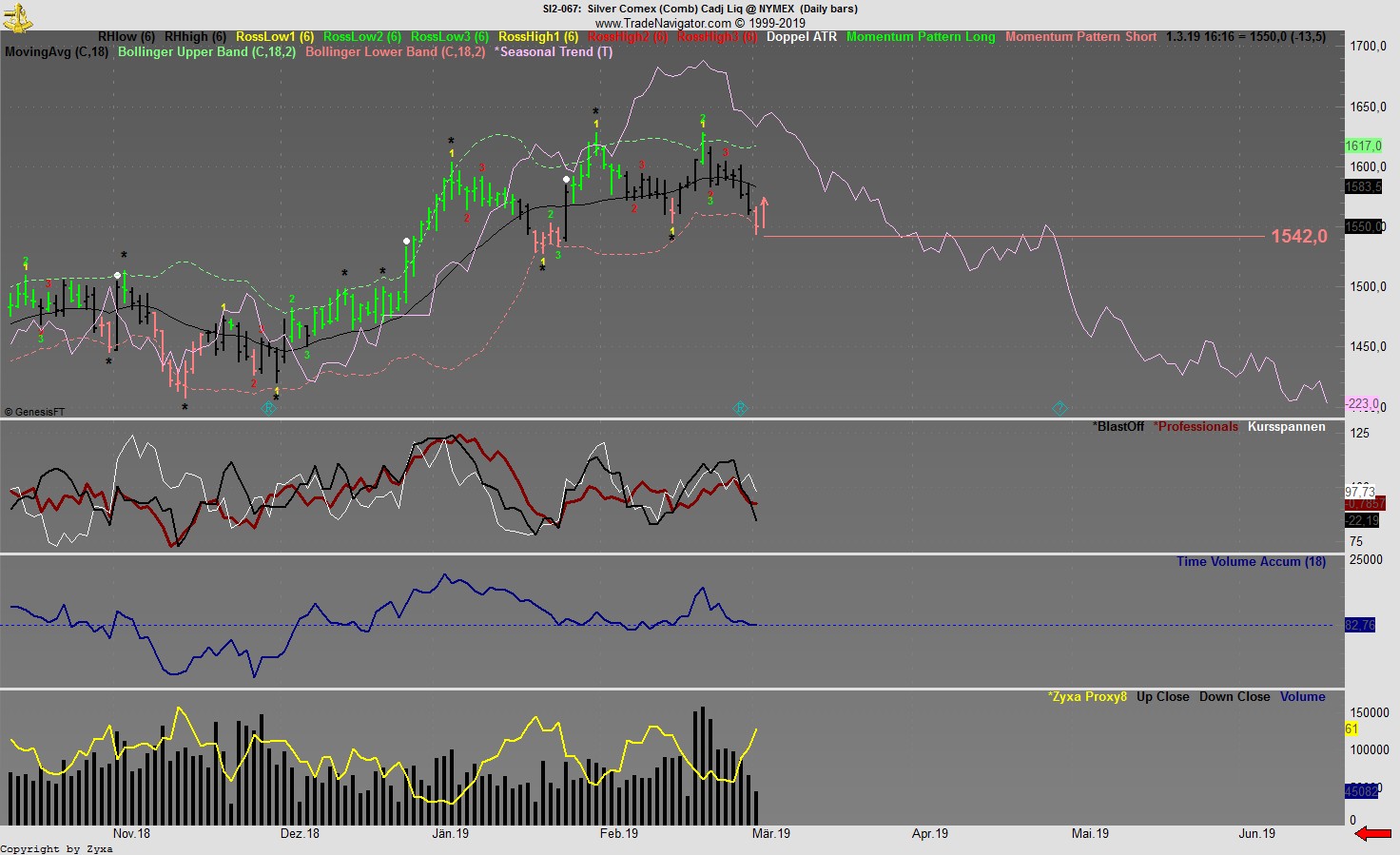Image resolution: width=1400 pixels, height=855 pixels.
Task: Click the blue 45082 volume tag
Action: pyautogui.click(x=1362, y=792)
